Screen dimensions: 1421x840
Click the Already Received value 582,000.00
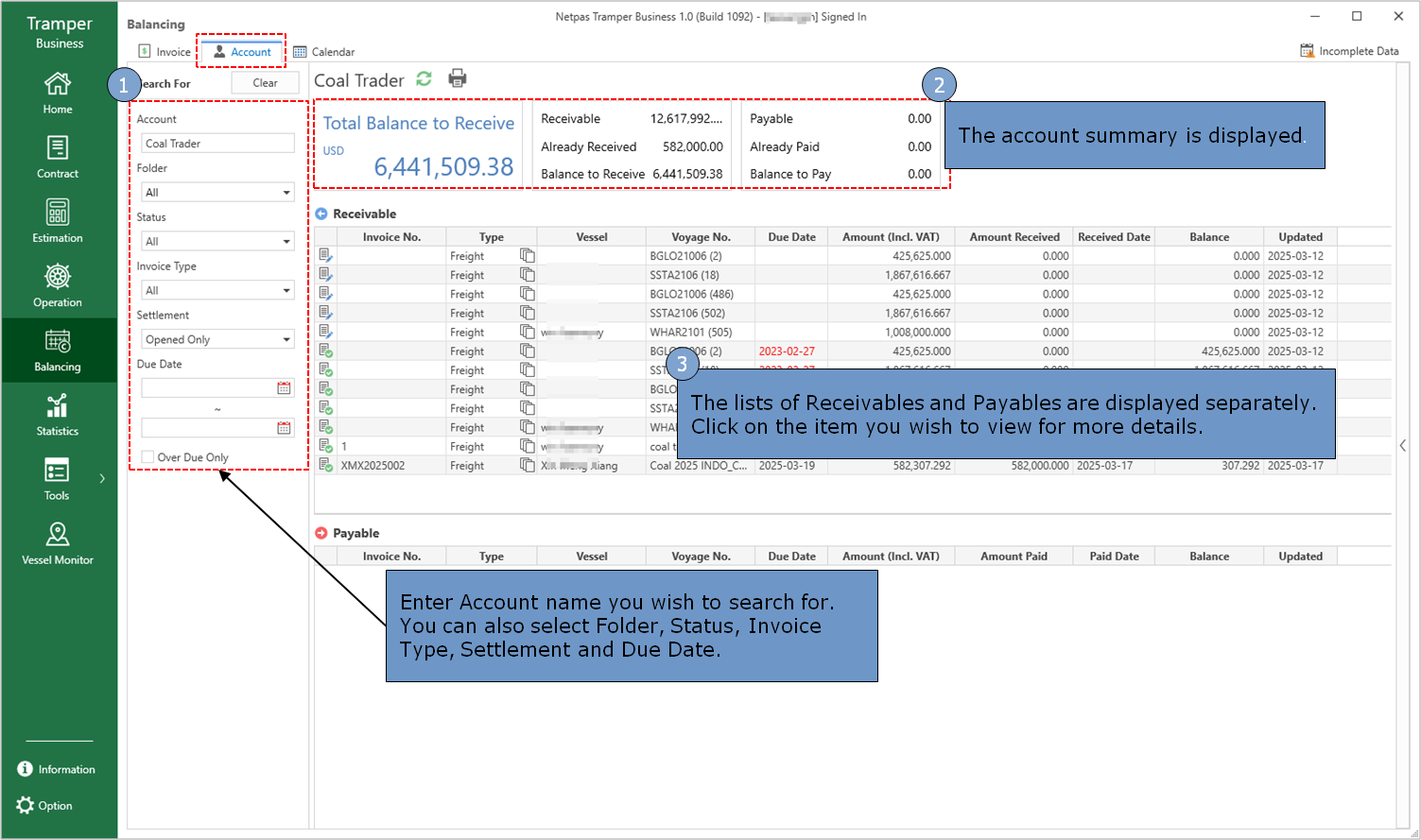(693, 147)
